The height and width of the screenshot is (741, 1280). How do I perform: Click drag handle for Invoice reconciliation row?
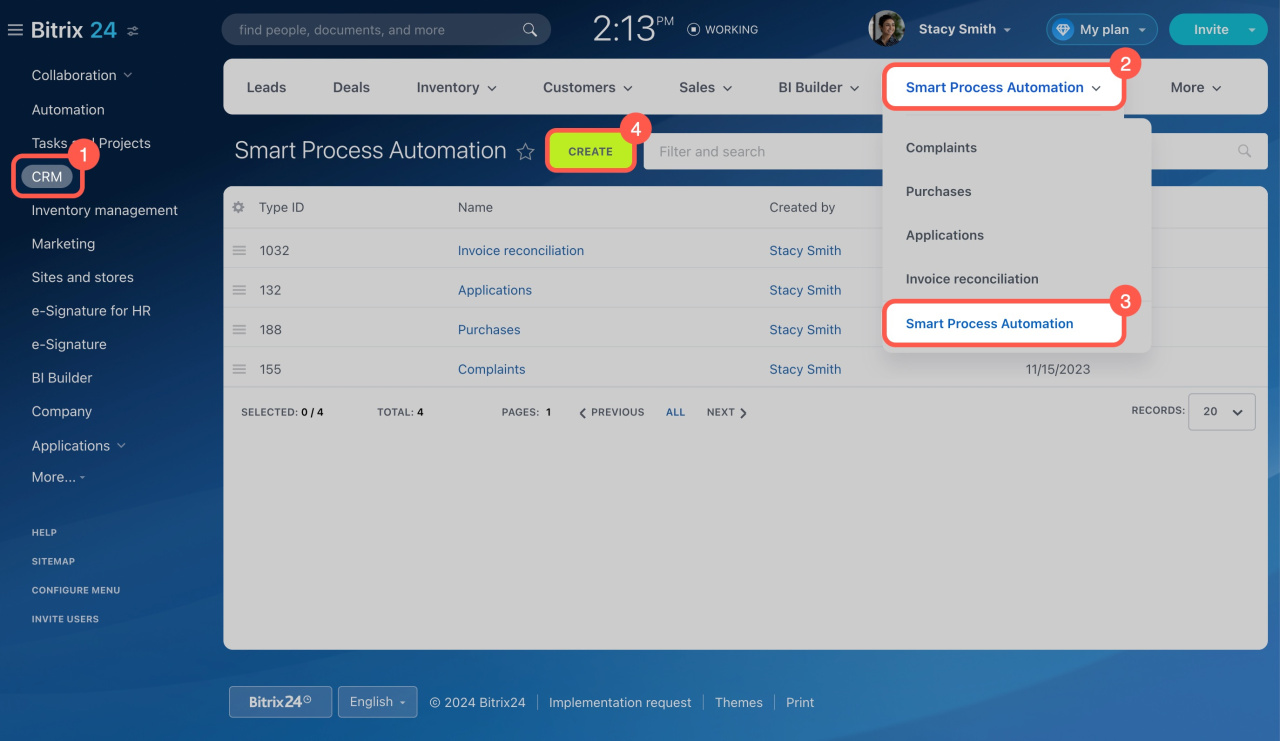pyautogui.click(x=239, y=250)
